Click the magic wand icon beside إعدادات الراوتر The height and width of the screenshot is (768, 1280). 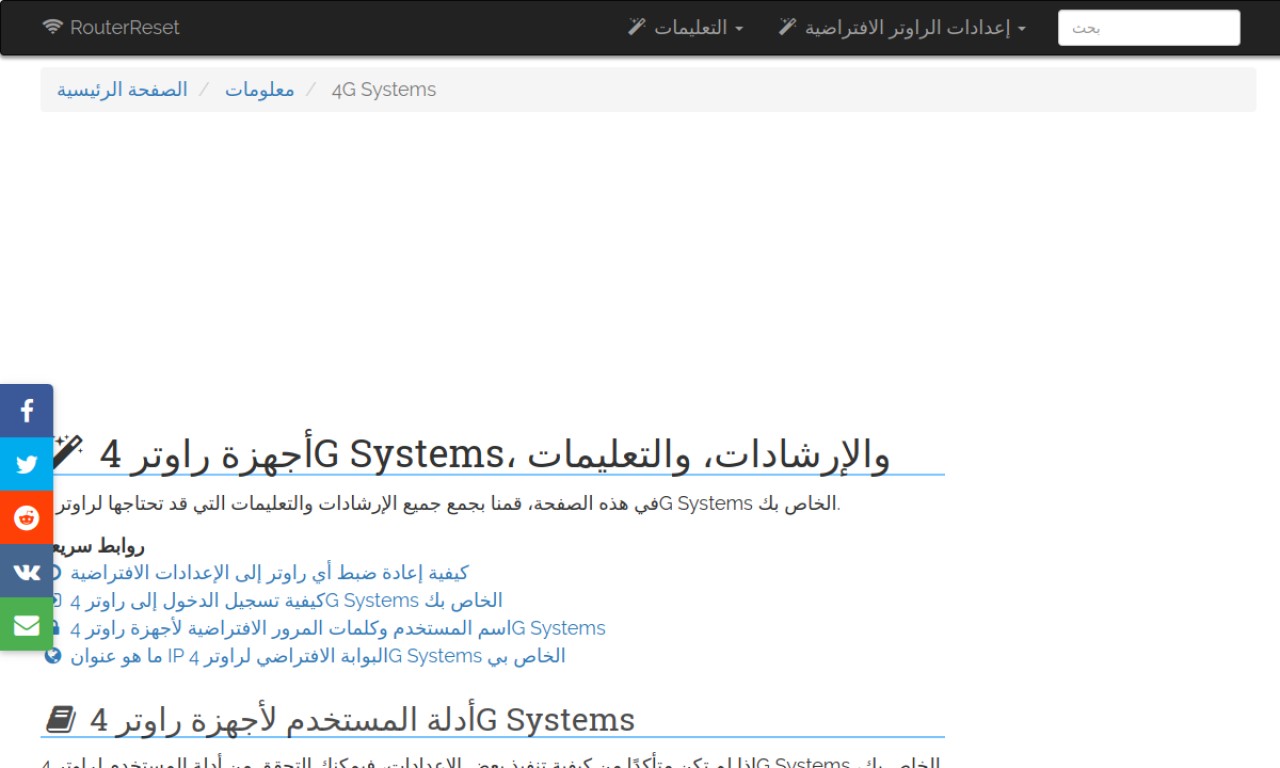(x=788, y=27)
